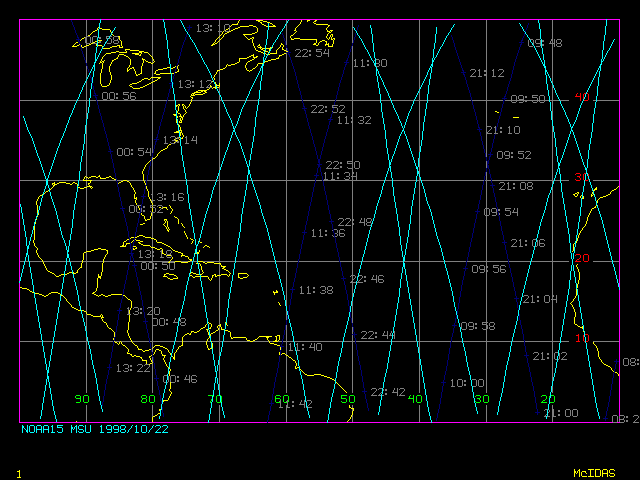Click the McIDAS label

594,473
